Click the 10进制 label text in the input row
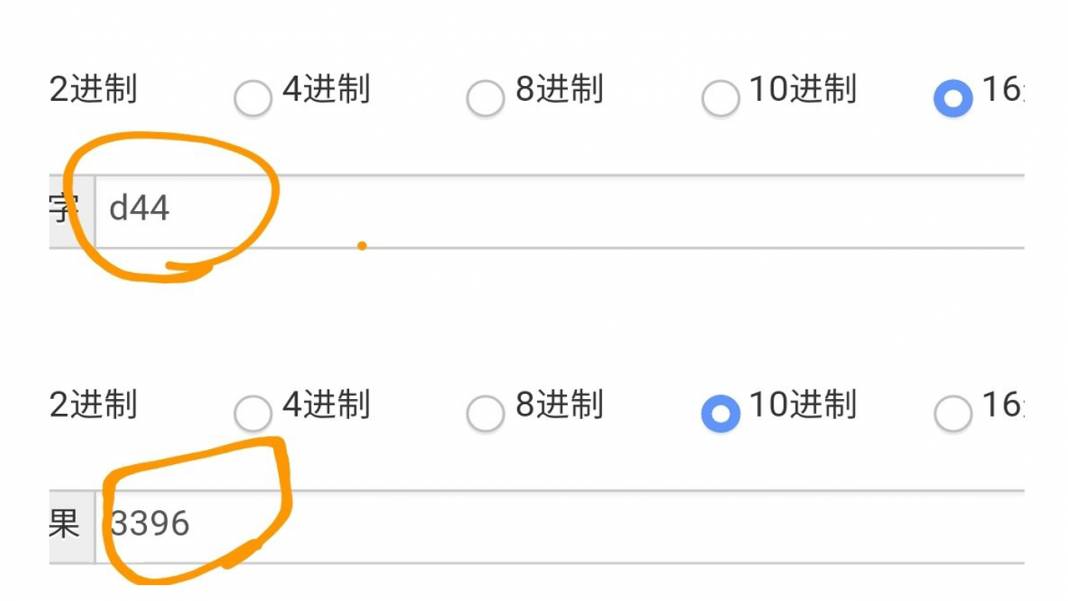The width and height of the screenshot is (1068, 601). coord(803,90)
